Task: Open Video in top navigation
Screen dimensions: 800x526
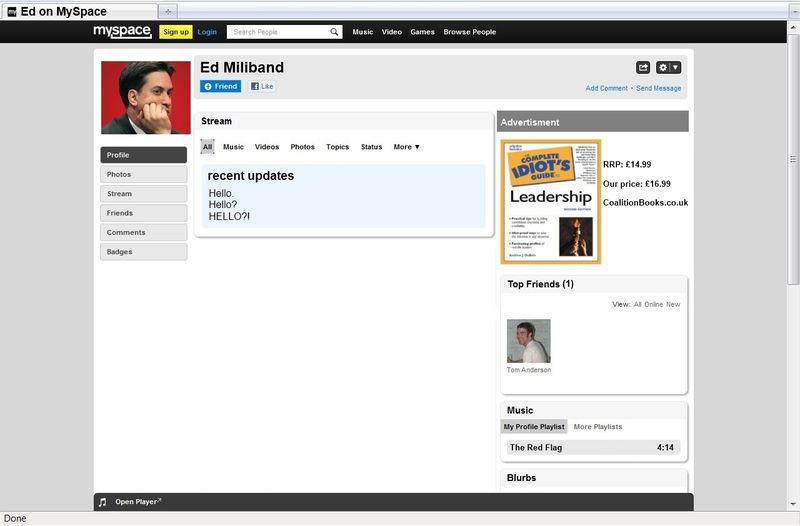Action: 392,32
